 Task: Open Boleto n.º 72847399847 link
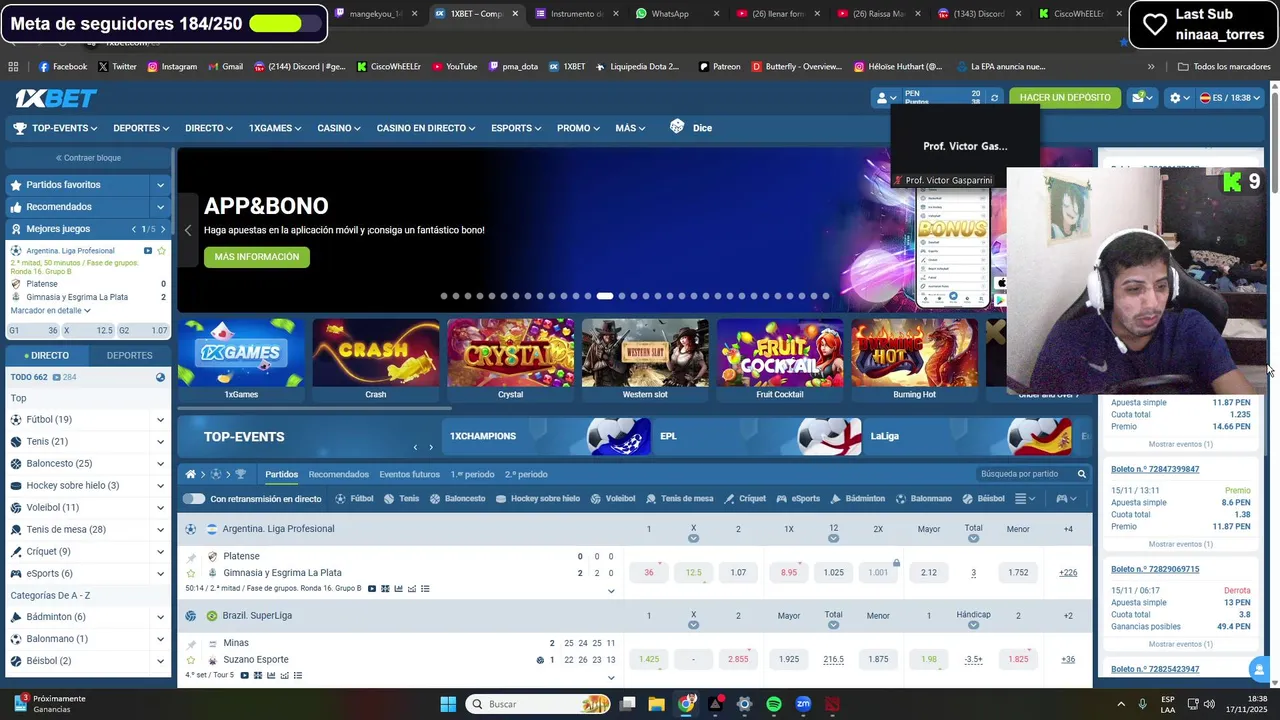(x=1155, y=469)
